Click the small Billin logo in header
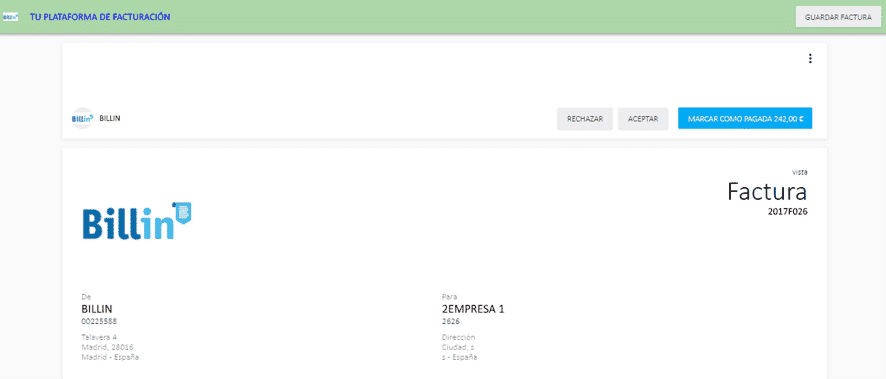The width and height of the screenshot is (886, 379). pyautogui.click(x=11, y=17)
